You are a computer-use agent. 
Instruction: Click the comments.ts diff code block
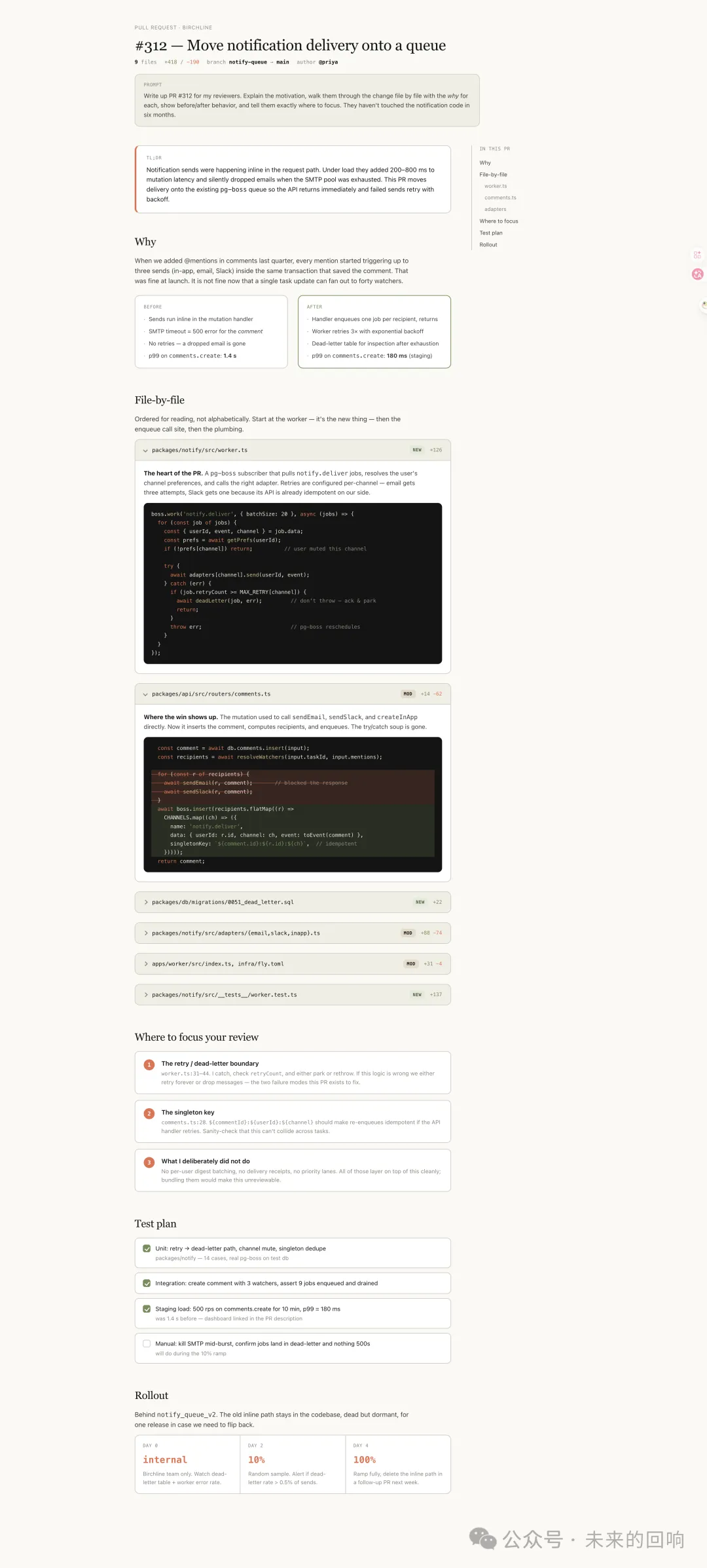[x=293, y=805]
